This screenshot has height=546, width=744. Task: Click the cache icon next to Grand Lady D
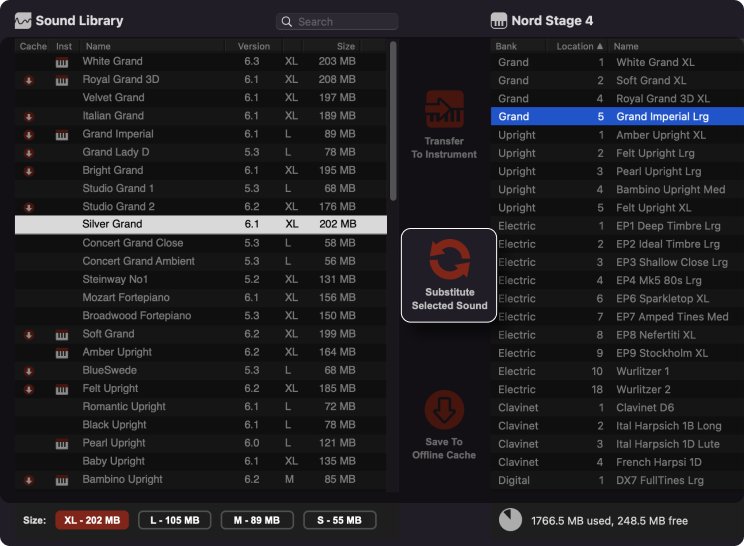pyautogui.click(x=28, y=153)
